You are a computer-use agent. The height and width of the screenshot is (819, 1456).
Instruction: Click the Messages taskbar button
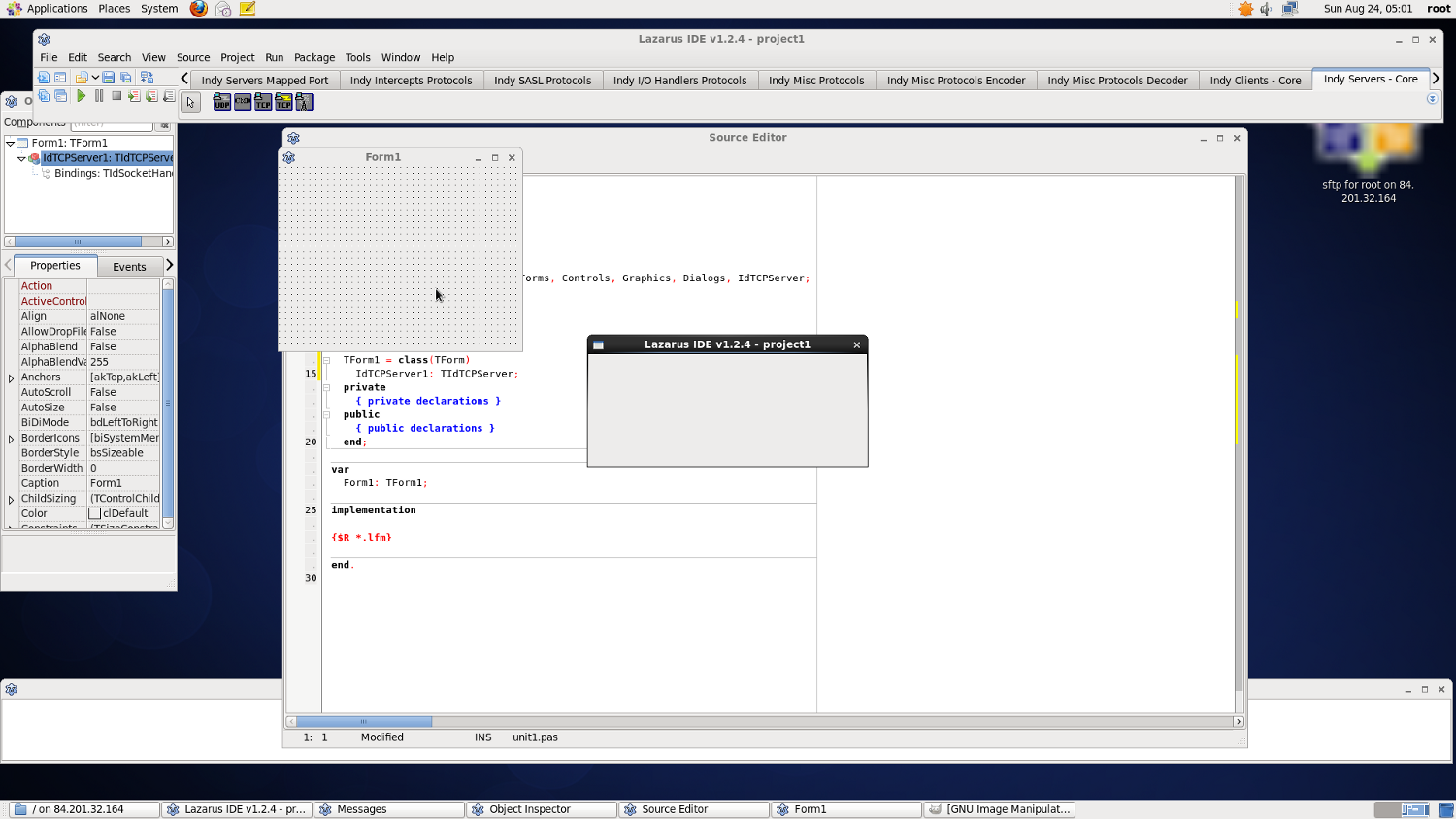point(389,809)
